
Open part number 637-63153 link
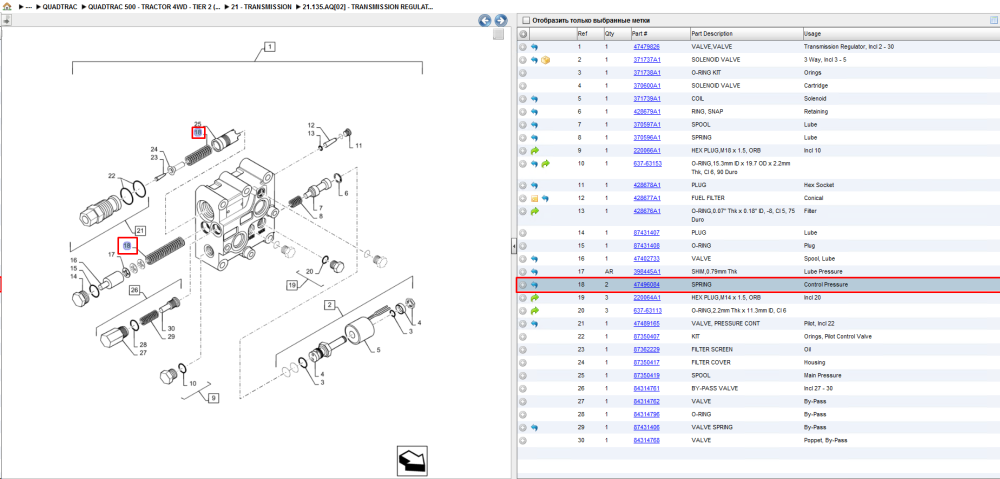(x=647, y=164)
